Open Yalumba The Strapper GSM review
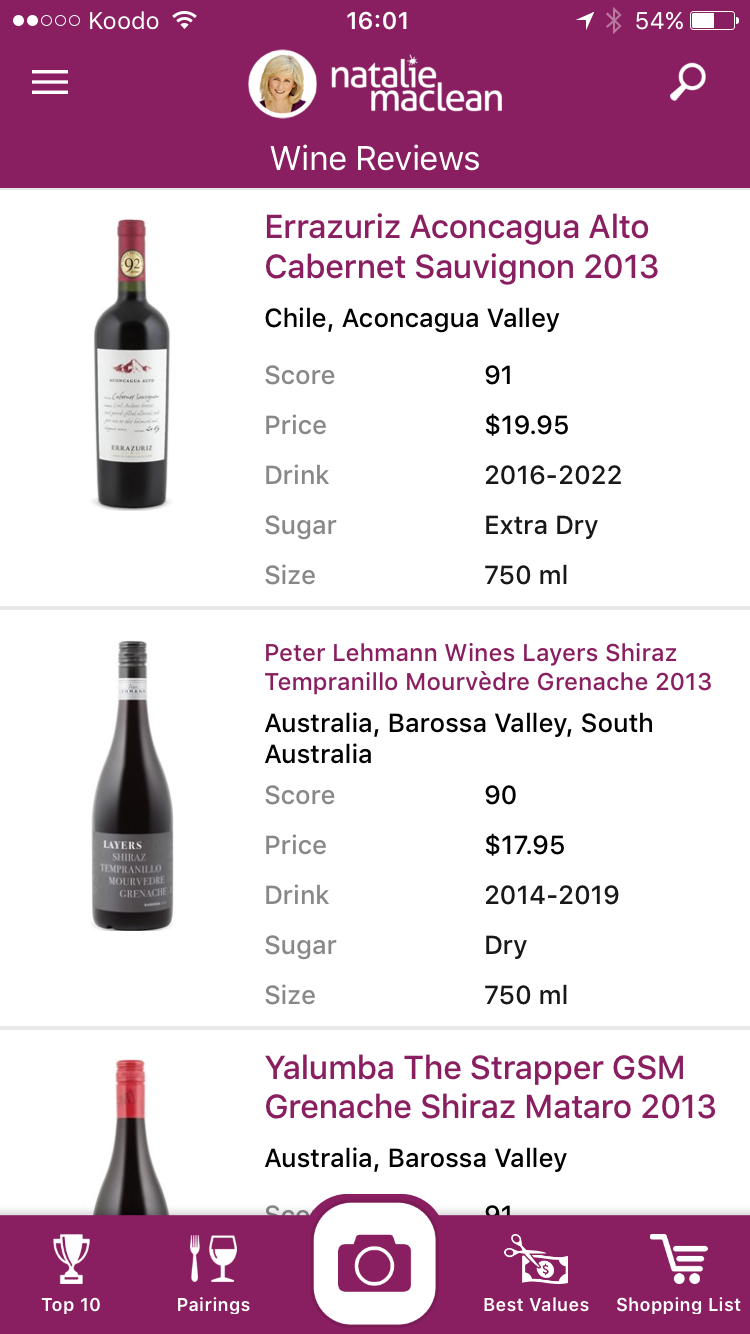Screen dimensions: 750x1334 pos(490,1087)
